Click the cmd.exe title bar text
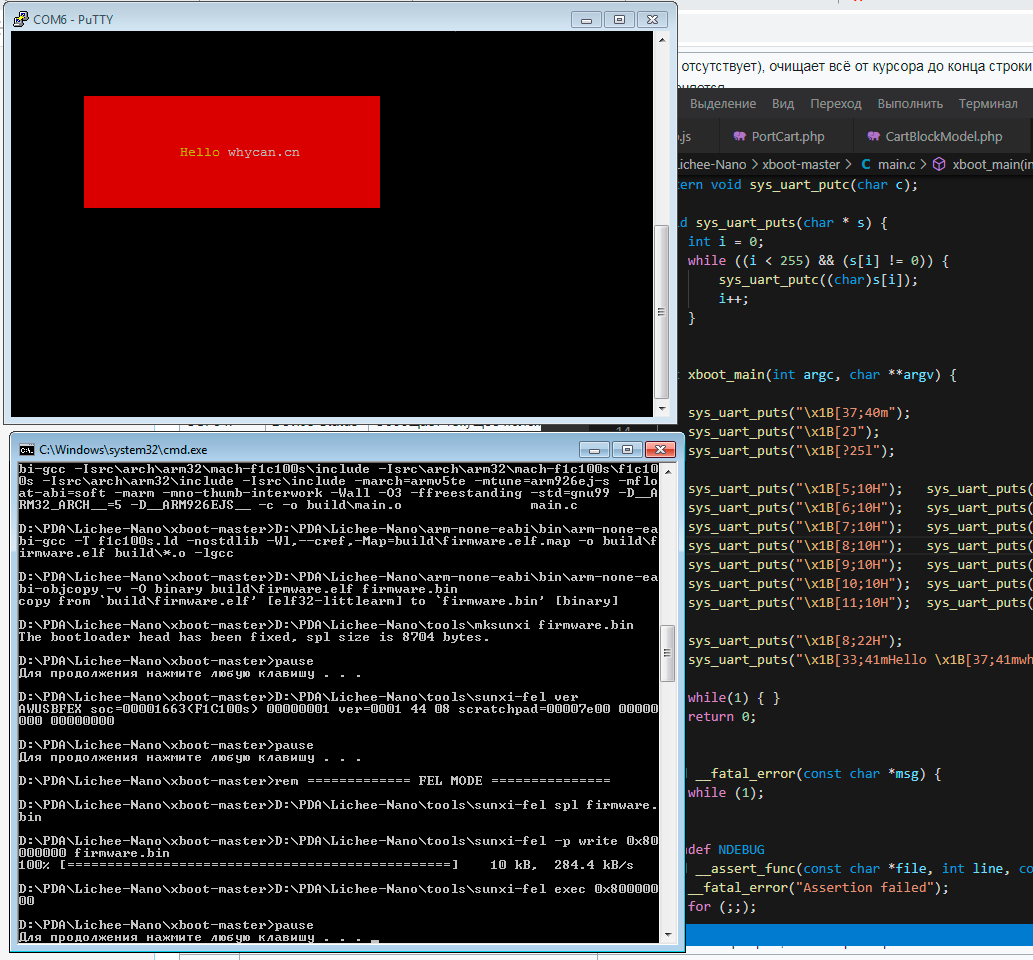This screenshot has width=1033, height=960. point(123,450)
